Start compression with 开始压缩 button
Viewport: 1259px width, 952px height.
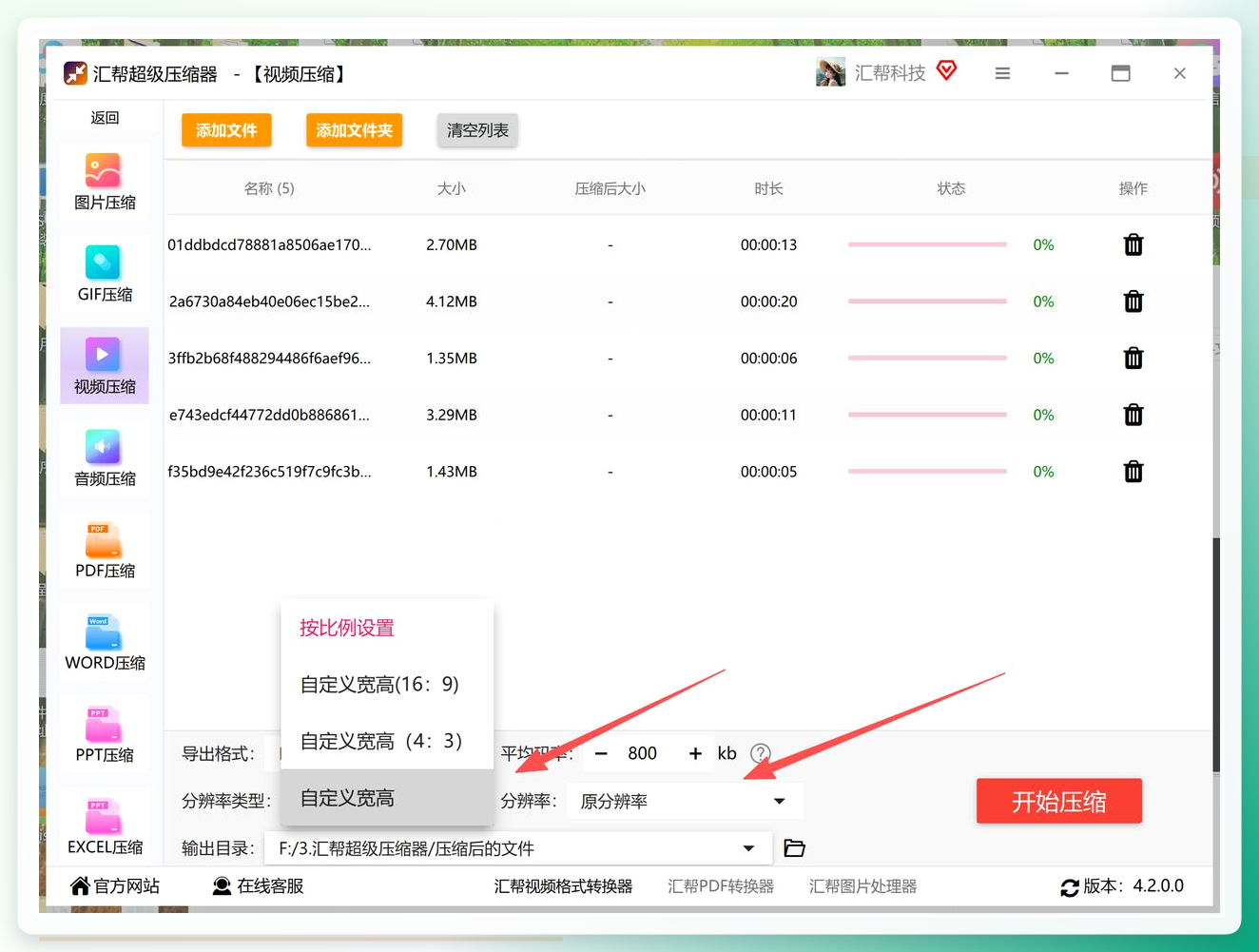point(1058,802)
